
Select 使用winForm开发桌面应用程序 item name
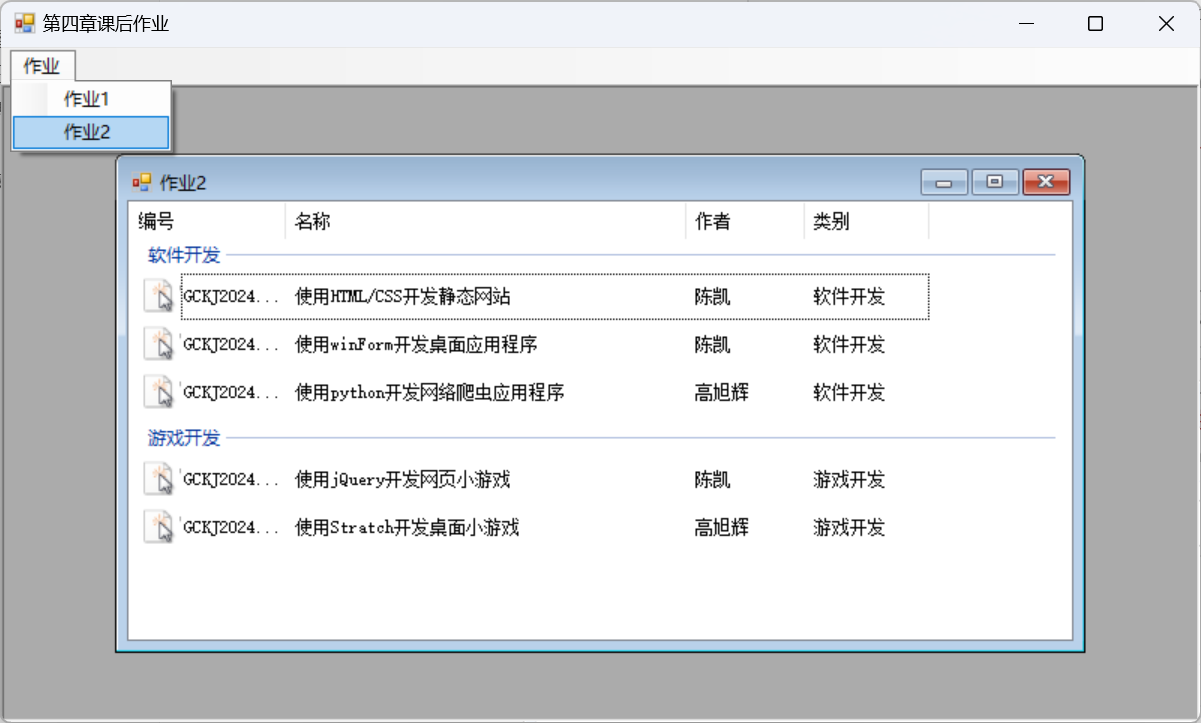click(416, 345)
